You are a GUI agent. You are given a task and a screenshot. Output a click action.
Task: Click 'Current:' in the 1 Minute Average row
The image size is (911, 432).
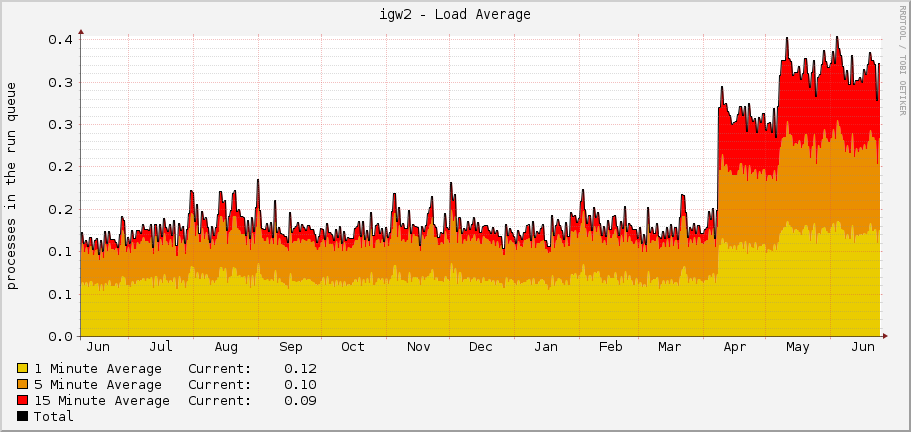[x=220, y=369]
